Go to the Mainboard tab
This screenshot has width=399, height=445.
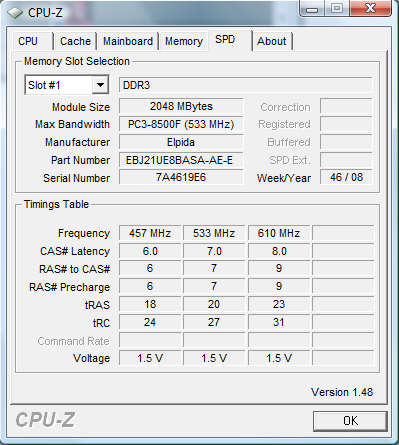point(128,41)
